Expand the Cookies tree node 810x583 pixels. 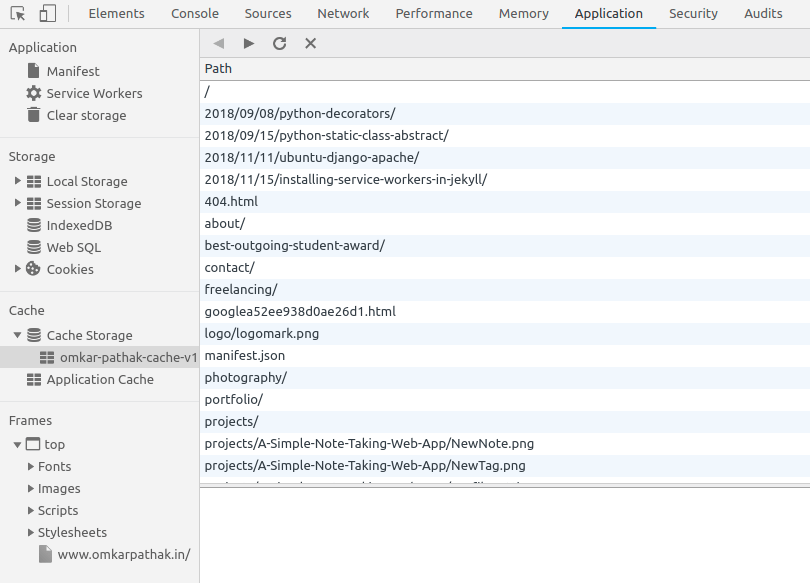[18, 269]
